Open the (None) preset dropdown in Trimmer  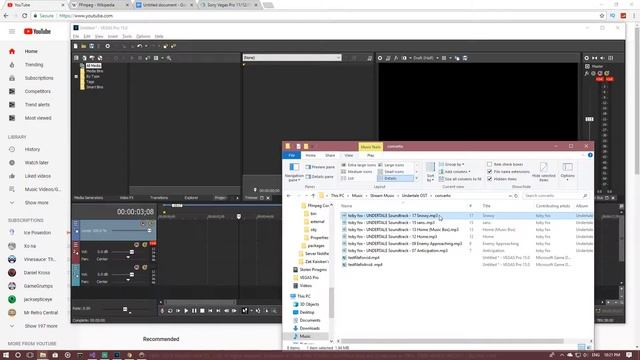click(292, 58)
